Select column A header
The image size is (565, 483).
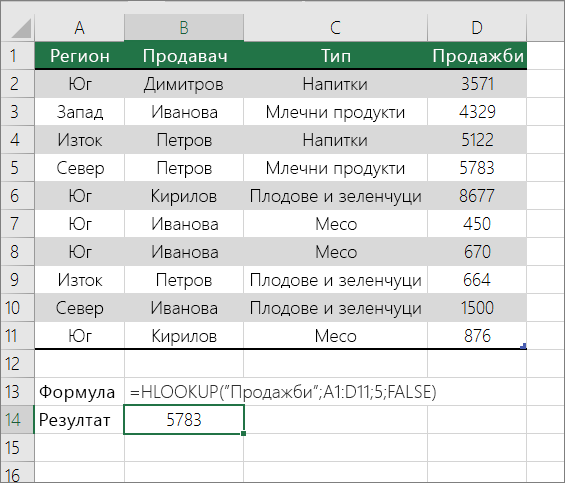point(80,28)
